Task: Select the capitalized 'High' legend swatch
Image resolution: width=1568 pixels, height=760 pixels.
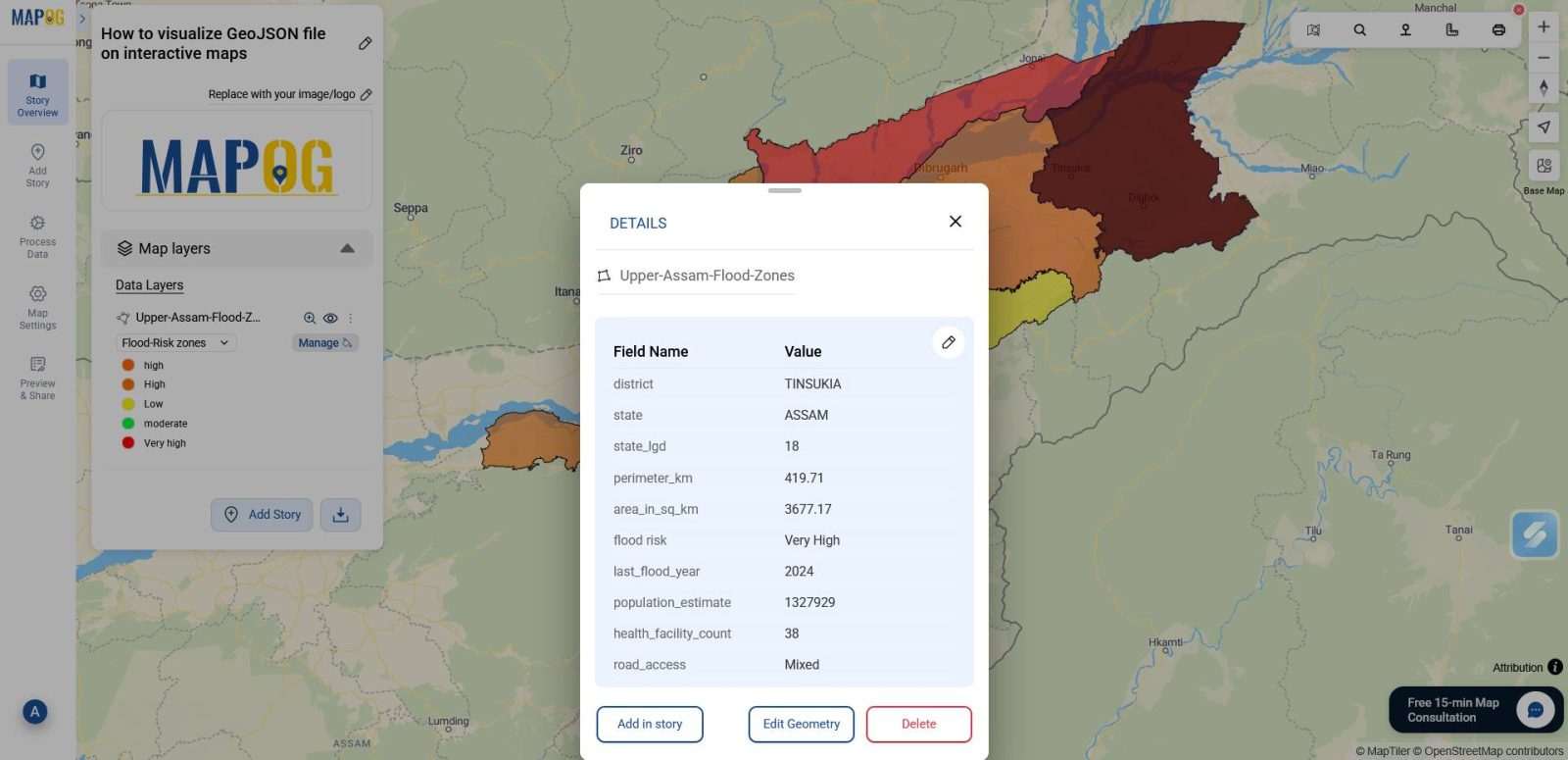Action: [127, 384]
